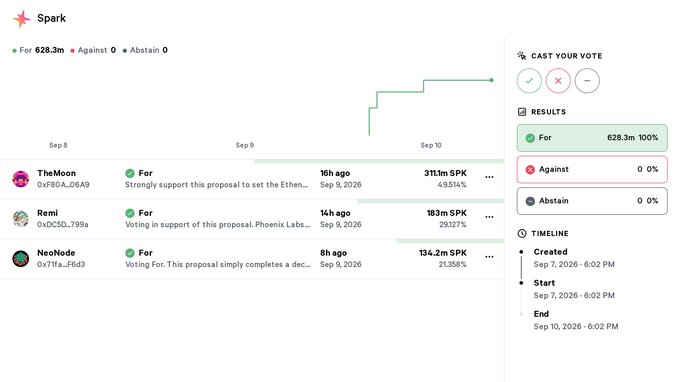Click address 0xDC5D...799a
Viewport: 680px width, 382px height.
pyautogui.click(x=62, y=225)
